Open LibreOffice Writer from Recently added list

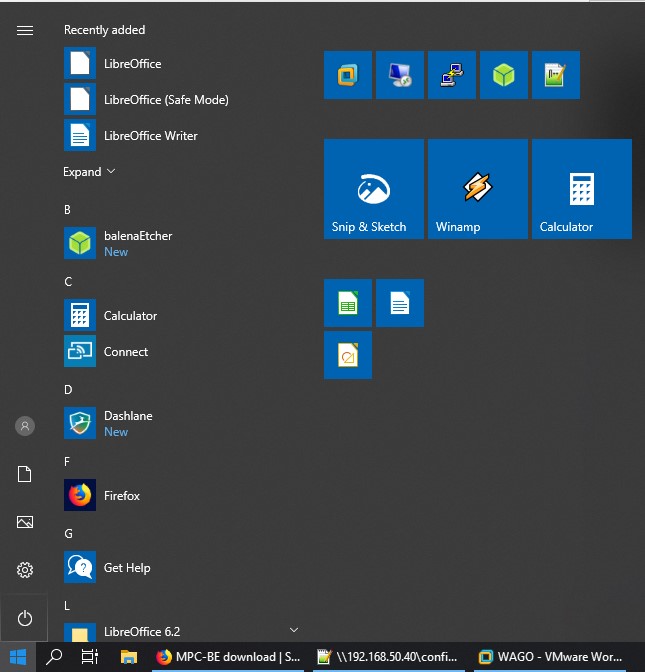pyautogui.click(x=180, y=135)
